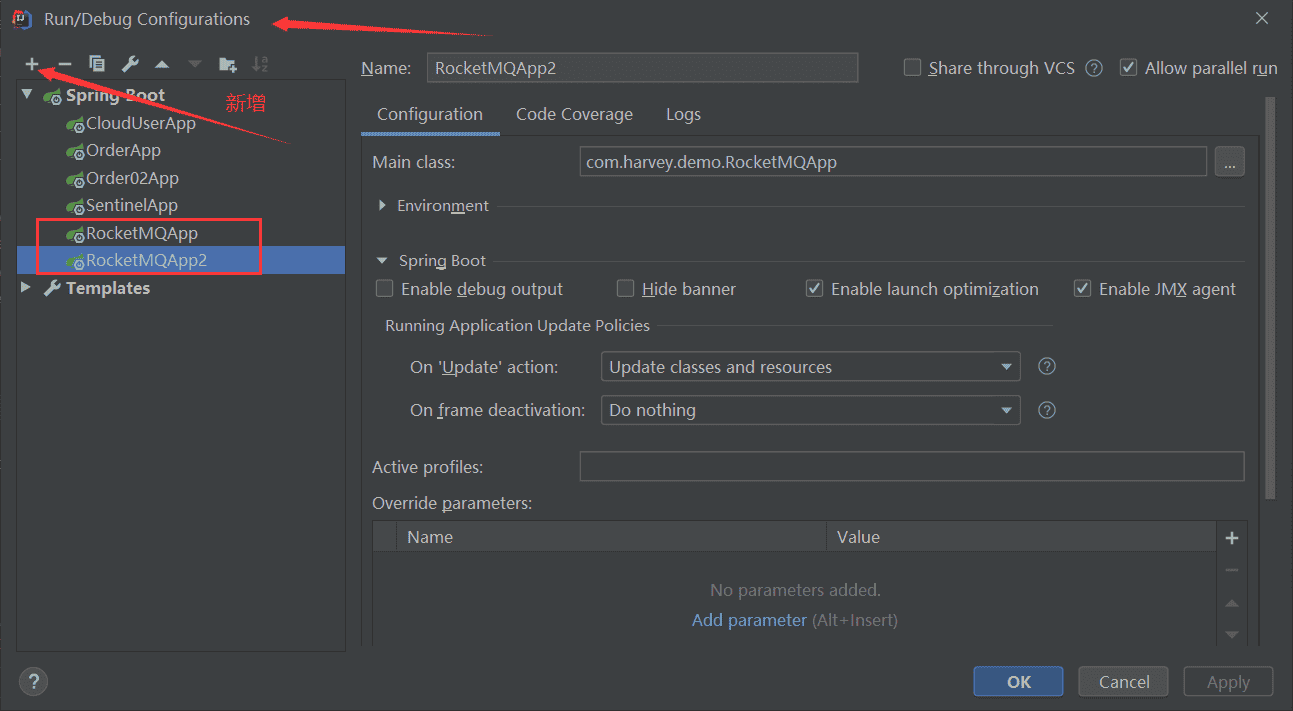Move configuration up in the list
1293x711 pixels.
coord(162,64)
